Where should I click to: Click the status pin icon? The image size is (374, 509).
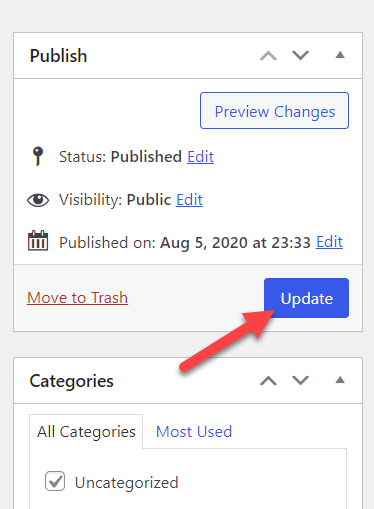38,156
